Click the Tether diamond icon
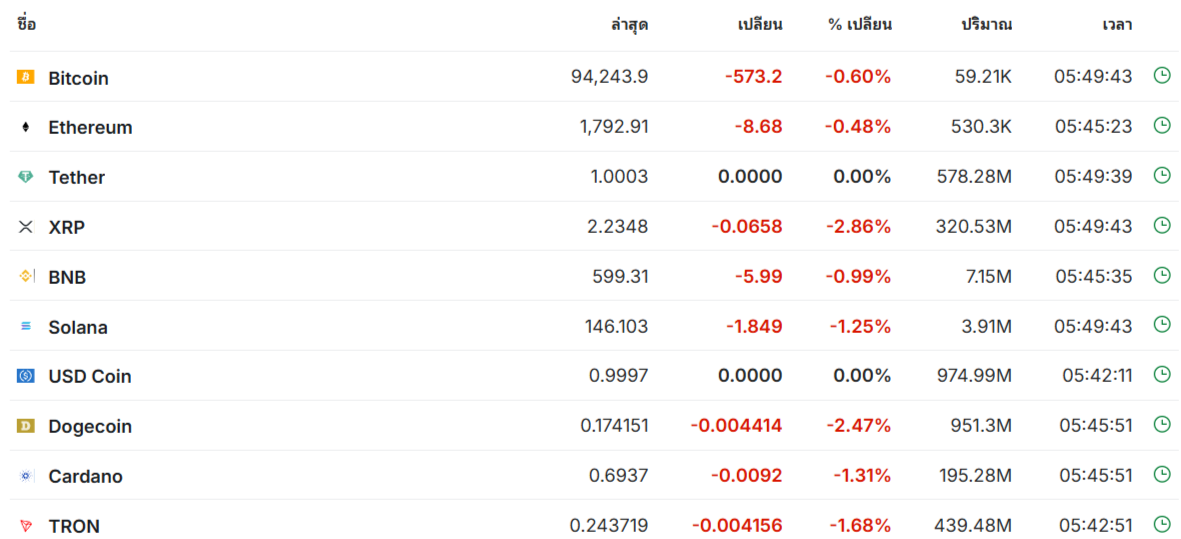The height and width of the screenshot is (539, 1181). (x=26, y=177)
